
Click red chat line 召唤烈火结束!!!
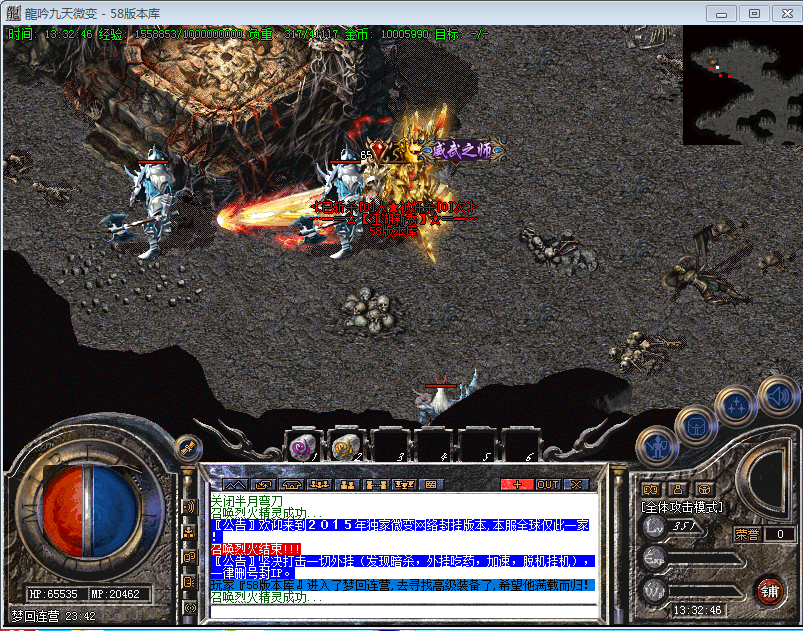(x=256, y=549)
